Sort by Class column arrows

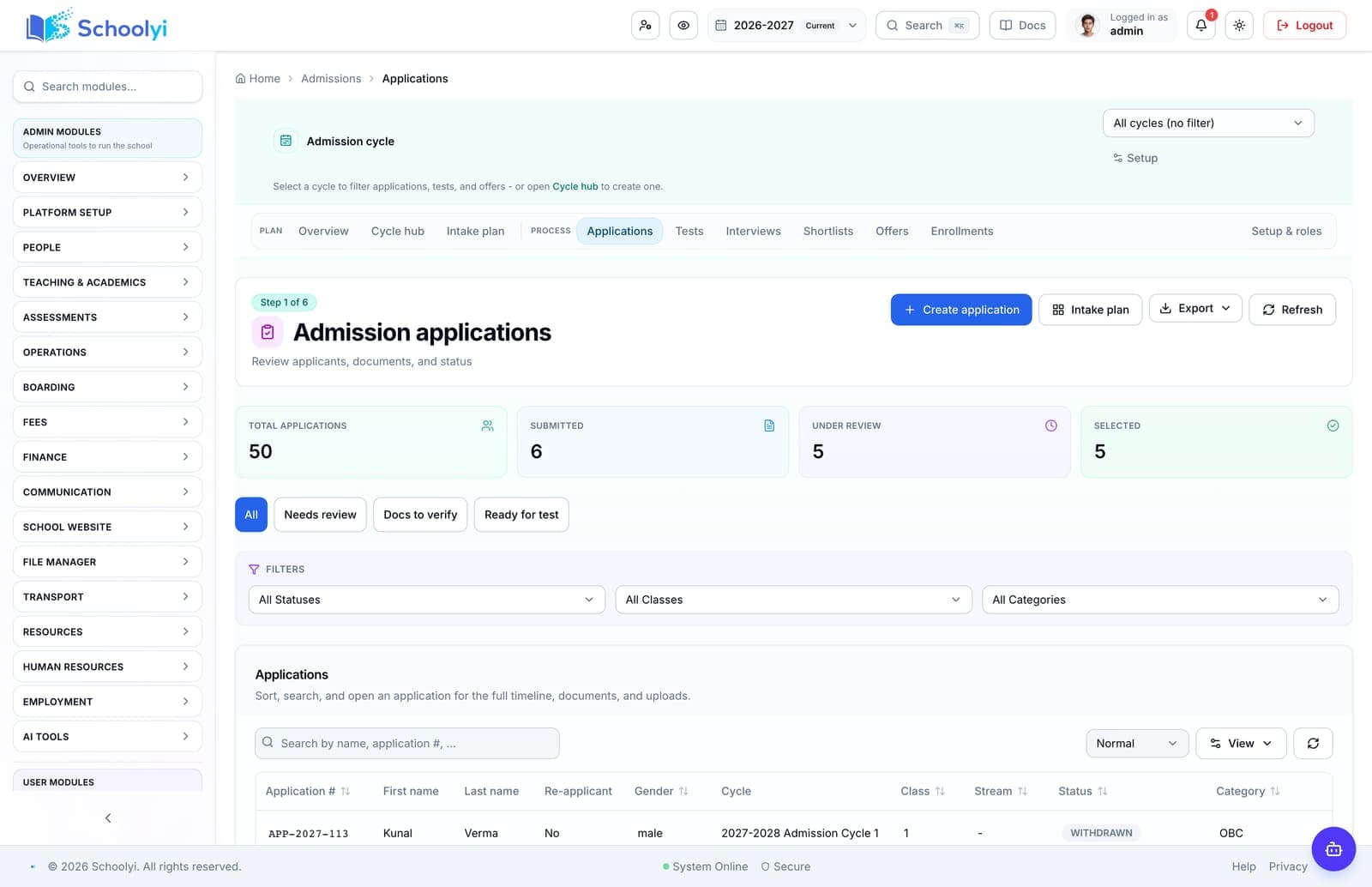tap(940, 791)
